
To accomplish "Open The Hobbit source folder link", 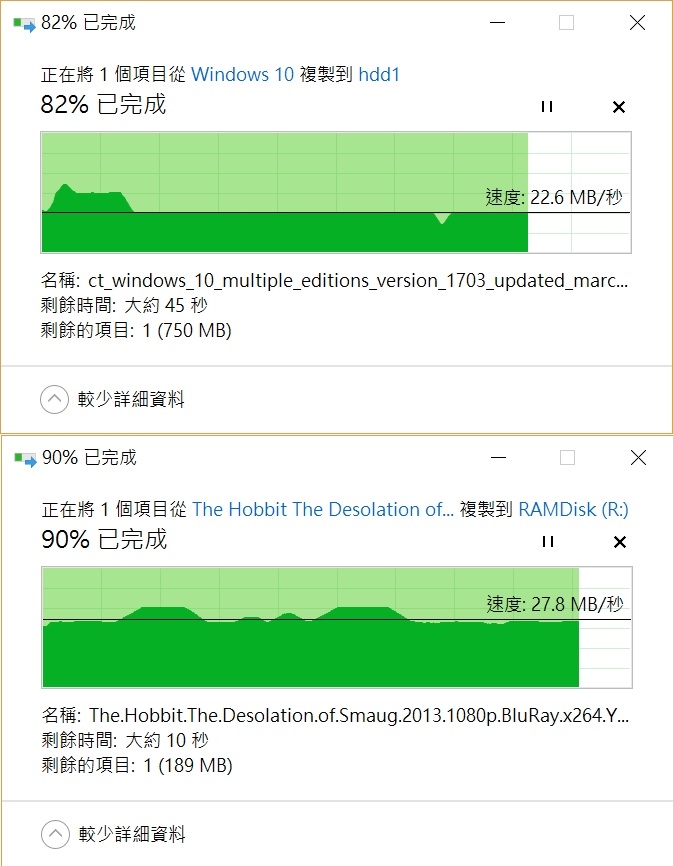I will 322,509.
